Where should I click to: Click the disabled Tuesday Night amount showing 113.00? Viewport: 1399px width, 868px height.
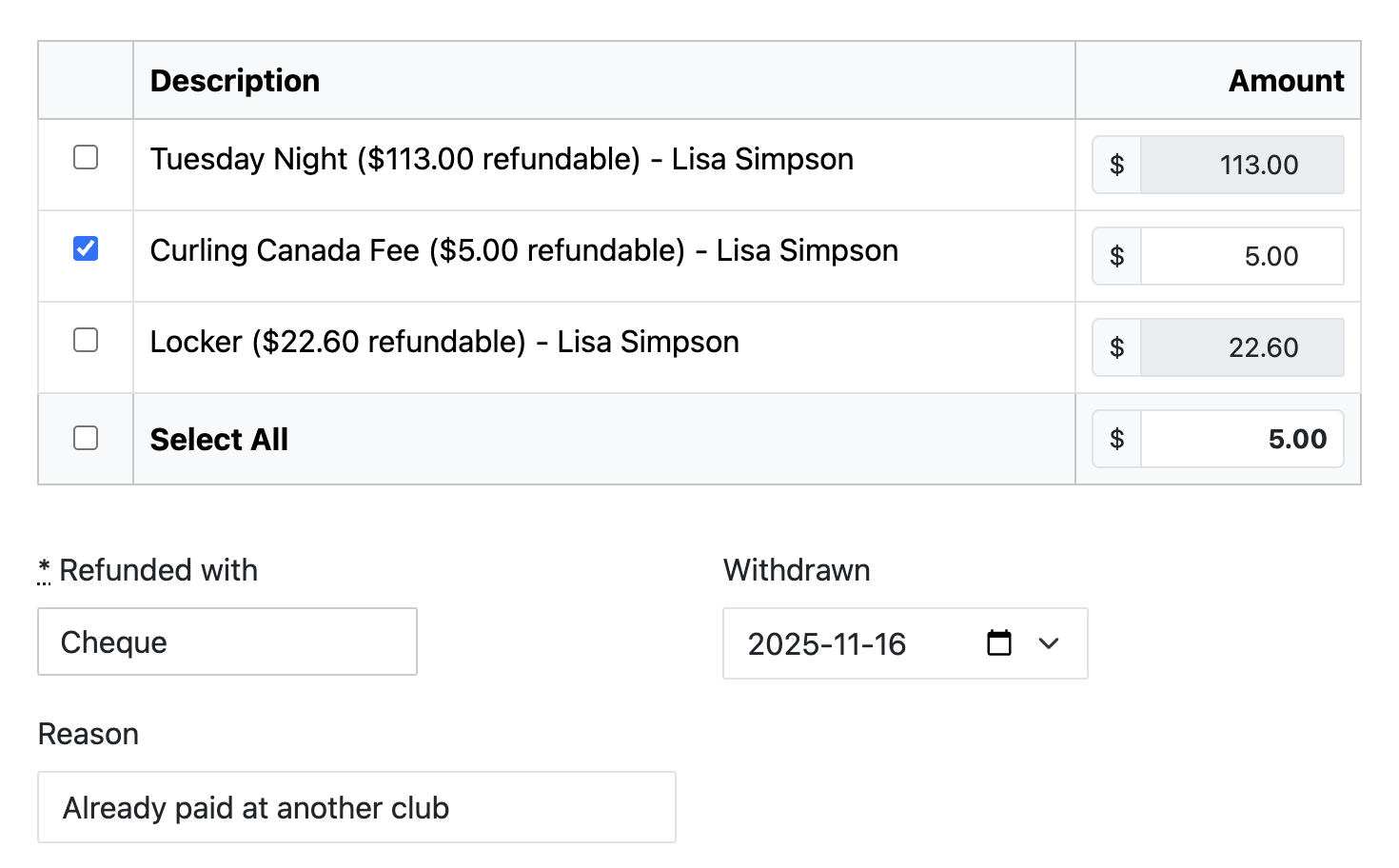[1240, 164]
